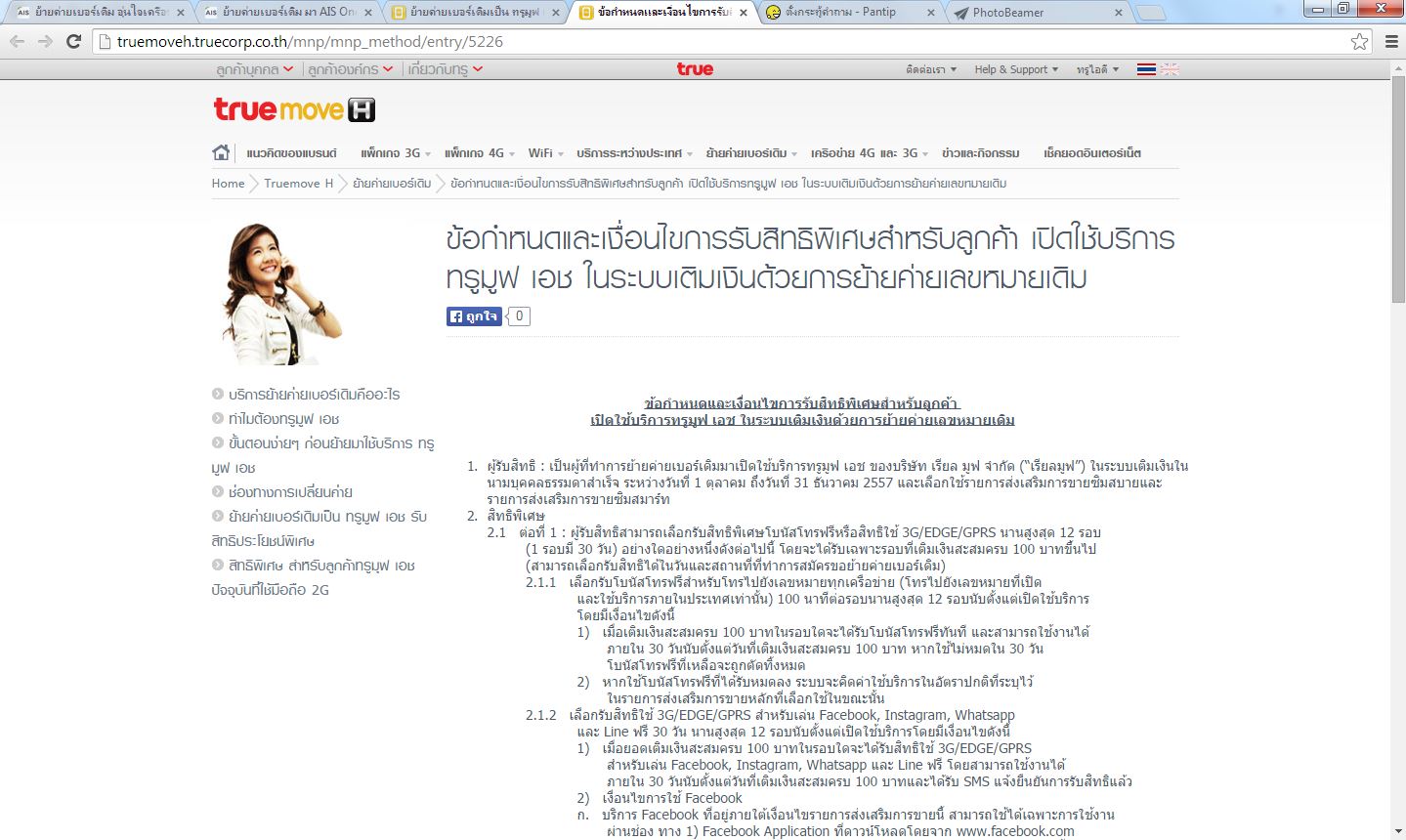Screen dimensions: 1406x840
Task: Click the Facebook ถูกใจ like button
Action: pos(474,316)
